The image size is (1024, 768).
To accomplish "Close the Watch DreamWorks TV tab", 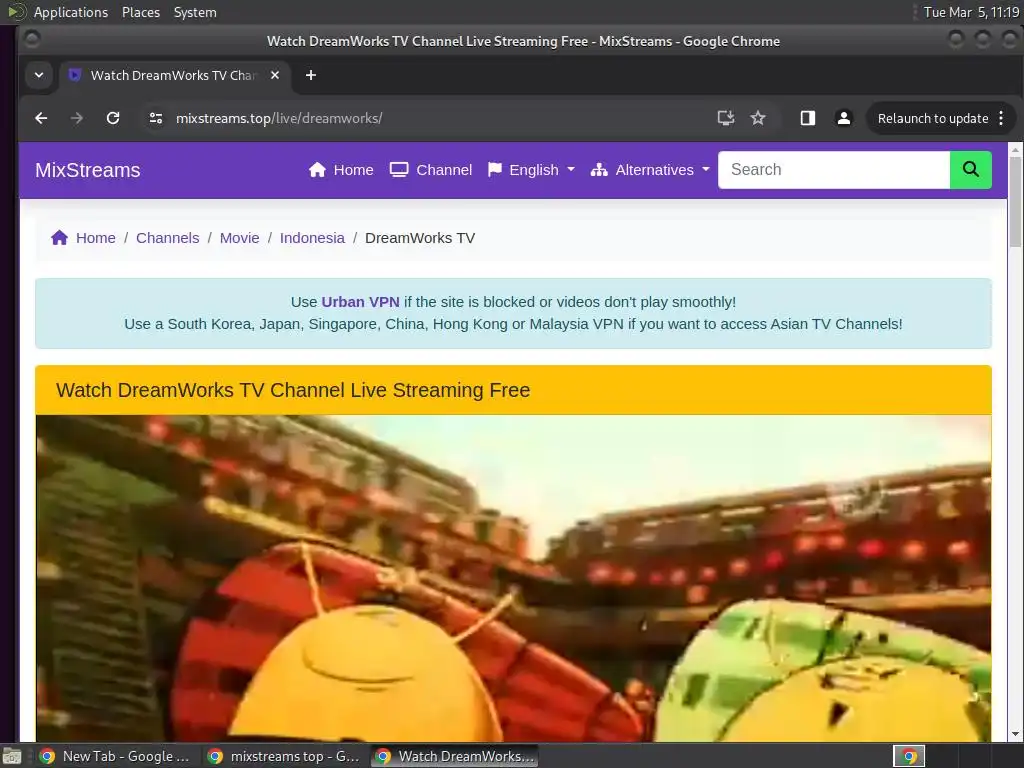I will coord(275,75).
